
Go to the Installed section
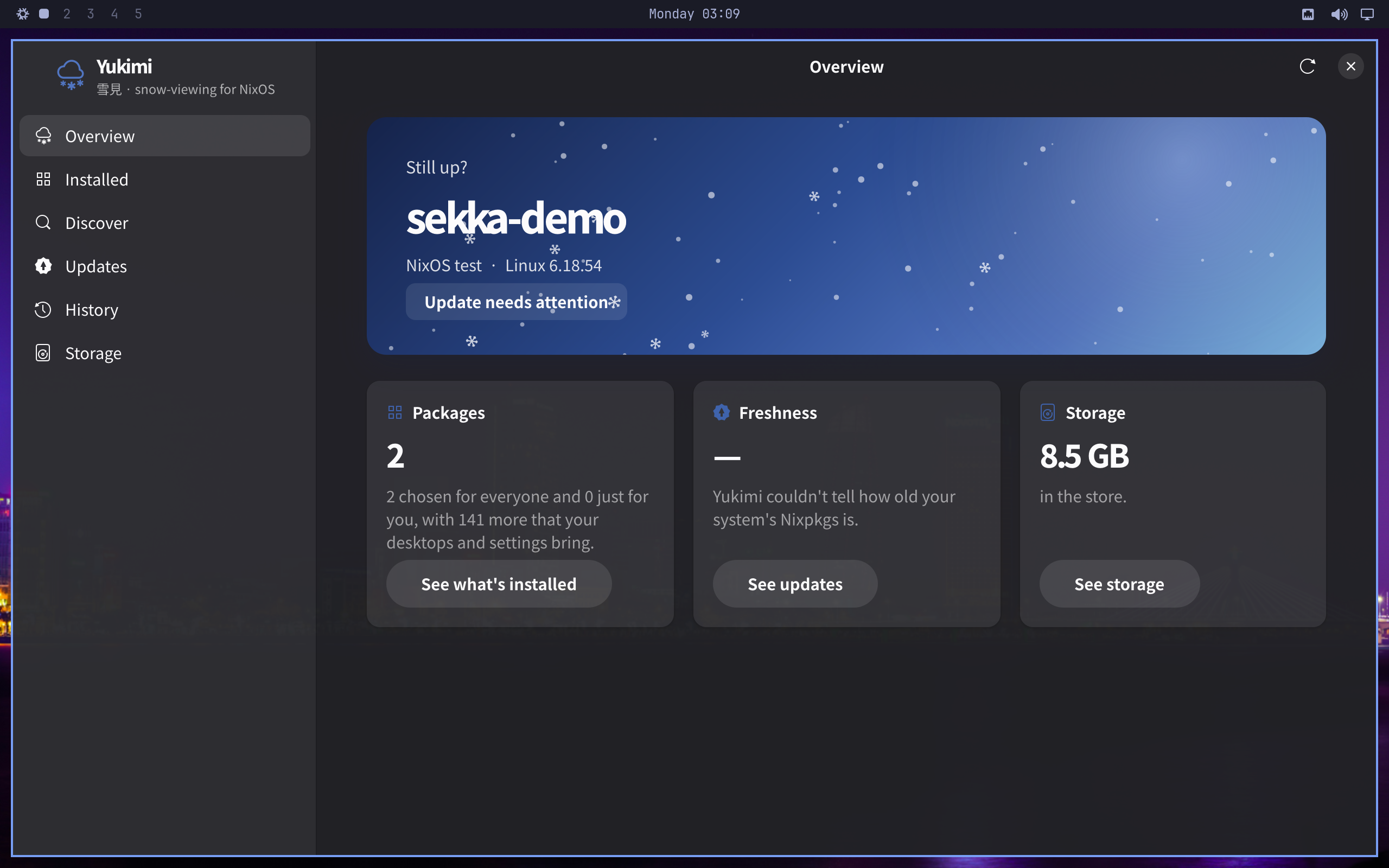(165, 180)
